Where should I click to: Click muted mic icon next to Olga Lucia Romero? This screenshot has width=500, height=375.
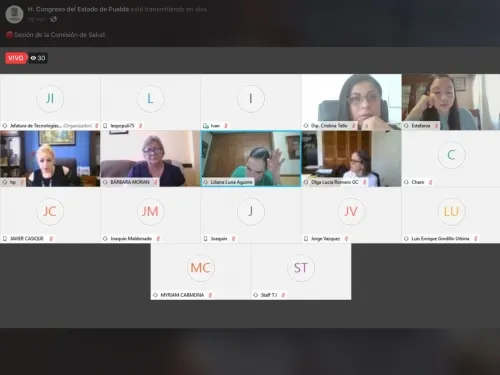tap(364, 182)
